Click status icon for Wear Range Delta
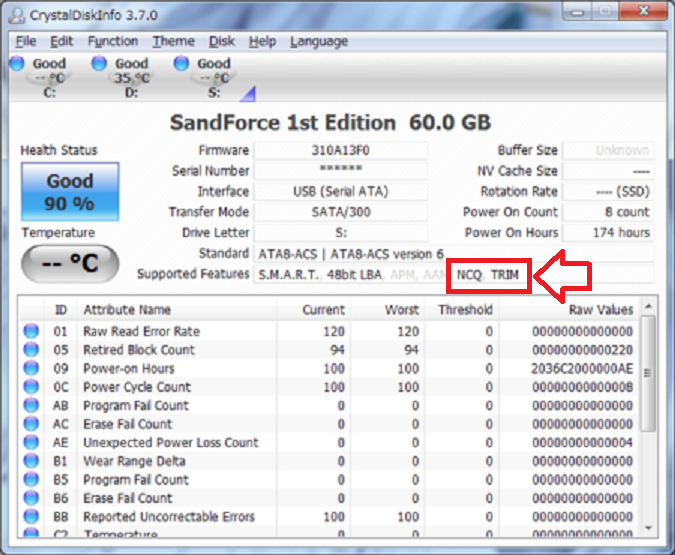This screenshot has height=555, width=675. point(31,461)
